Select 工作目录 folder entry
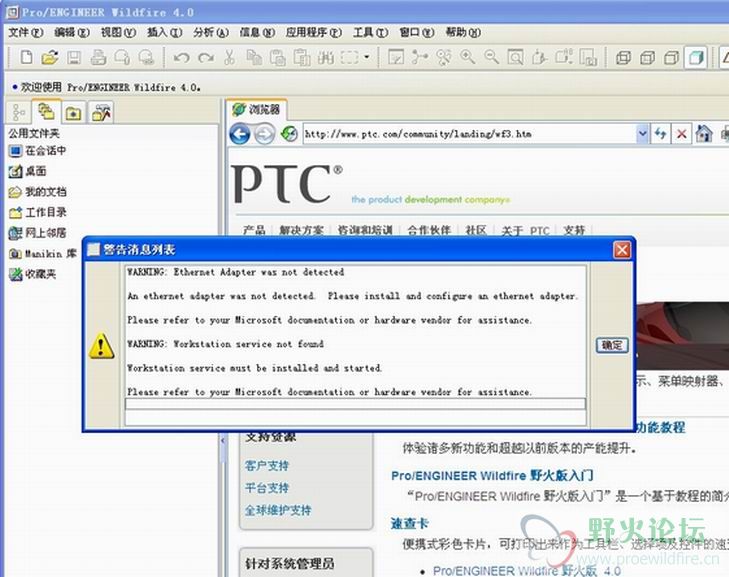The width and height of the screenshot is (729, 577). point(38,212)
